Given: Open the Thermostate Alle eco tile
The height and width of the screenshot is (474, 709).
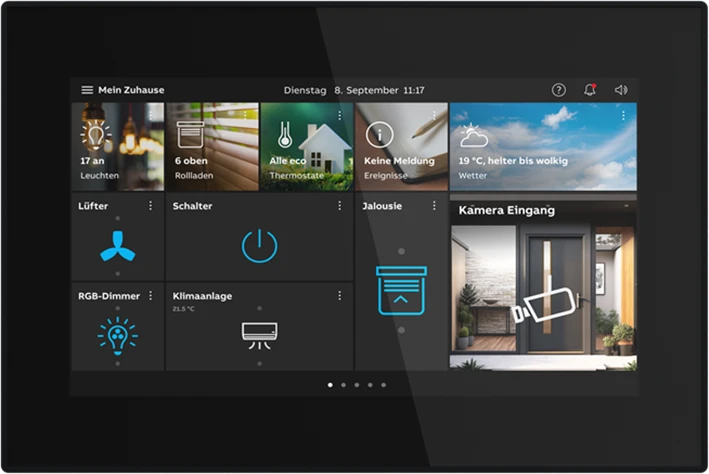Looking at the screenshot, I should [x=305, y=147].
